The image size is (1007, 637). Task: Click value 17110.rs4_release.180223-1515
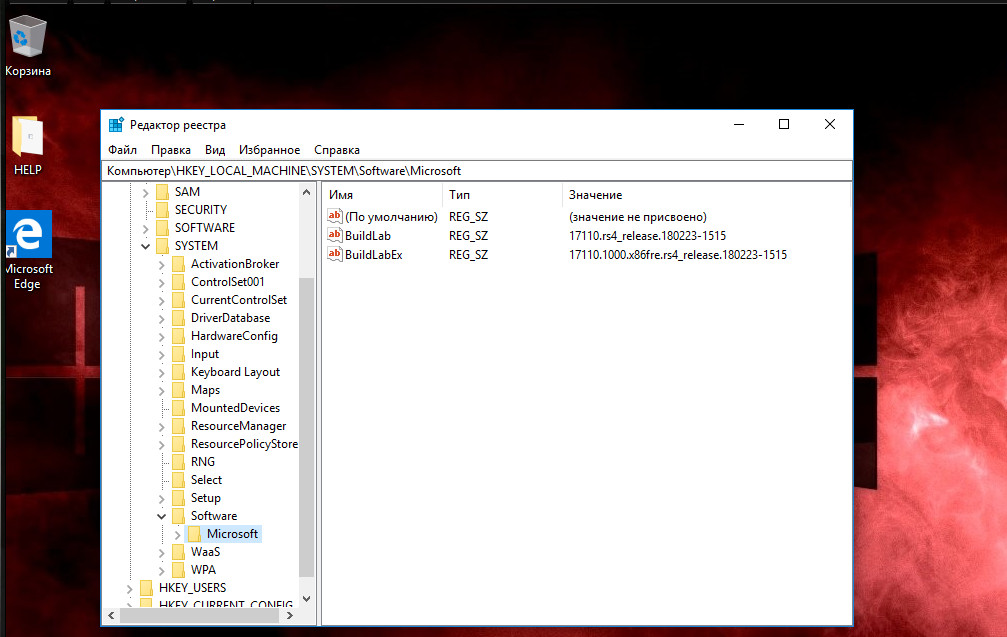click(647, 236)
